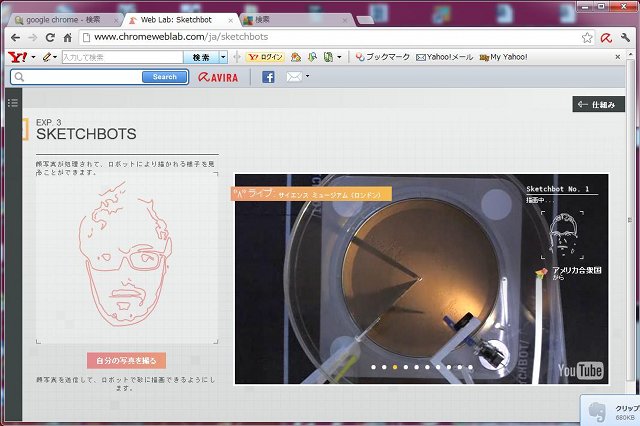This screenshot has height=426, width=640.
Task: Click into the Avira search box
Action: tap(78, 77)
